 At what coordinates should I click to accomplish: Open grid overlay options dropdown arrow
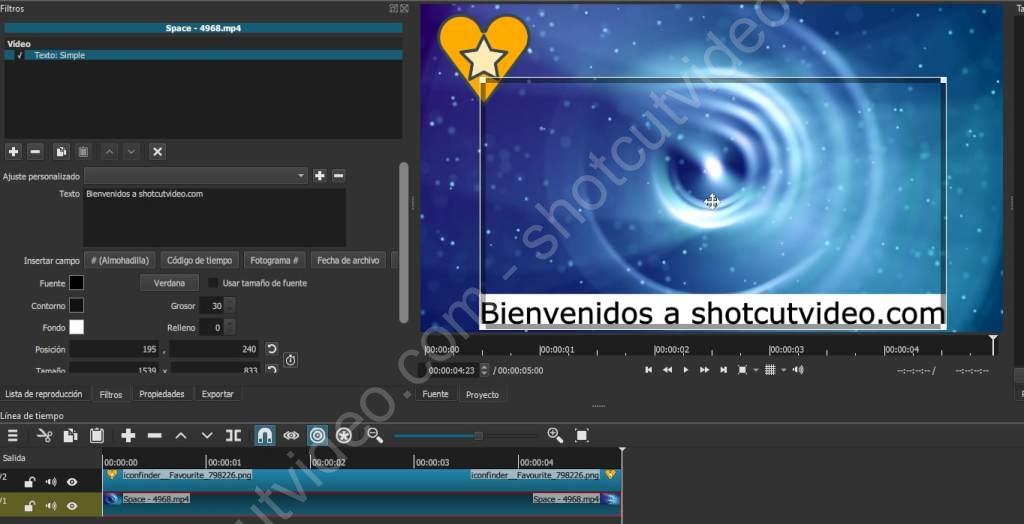click(783, 370)
